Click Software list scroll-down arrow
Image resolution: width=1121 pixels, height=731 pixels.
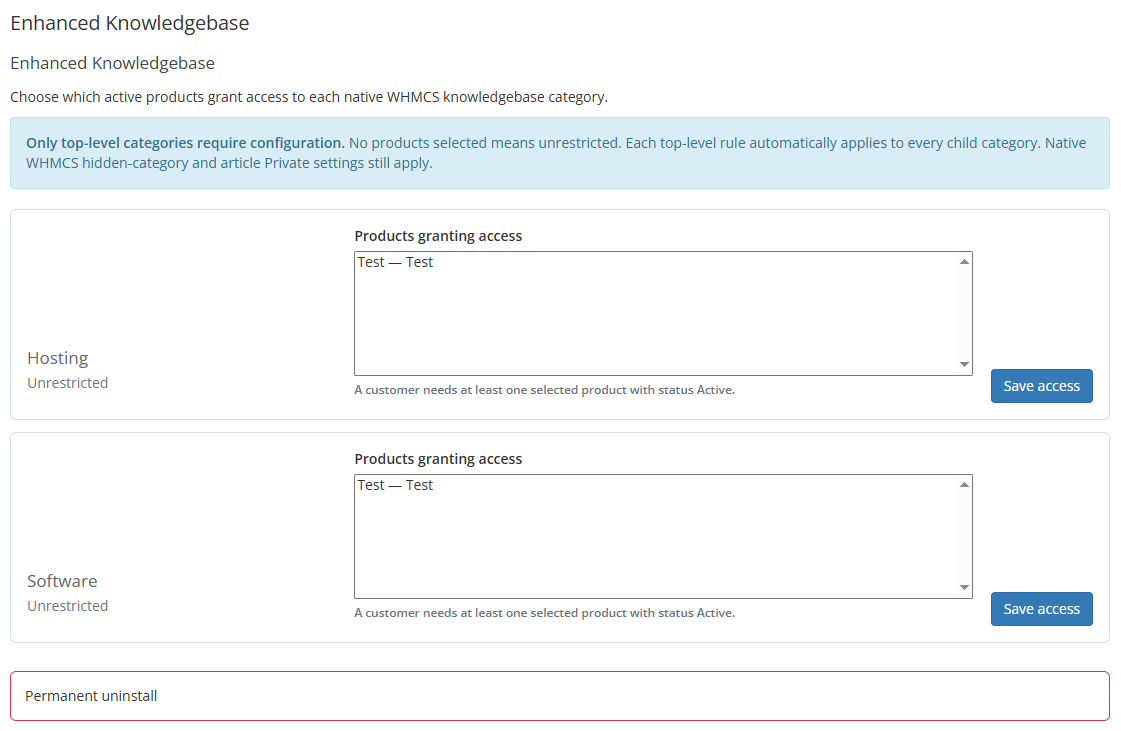[x=964, y=588]
